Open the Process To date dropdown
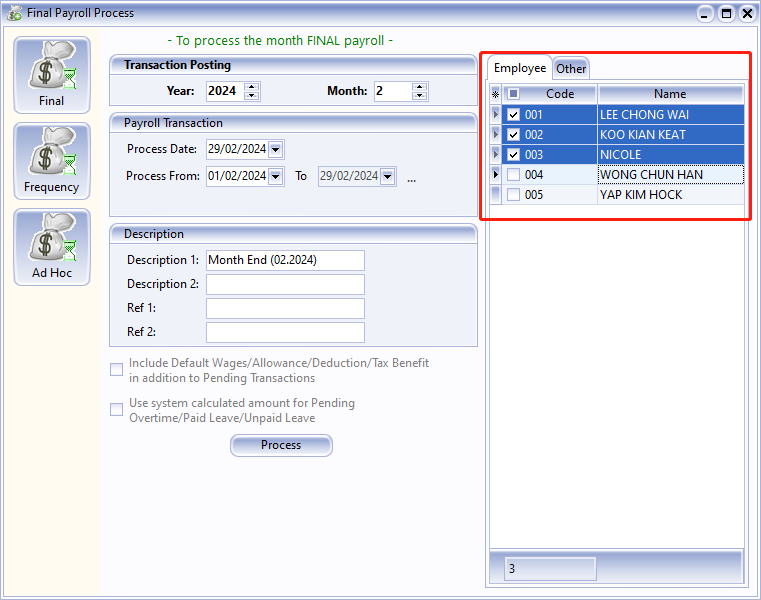Screen dimensions: 761x600 pos(388,176)
